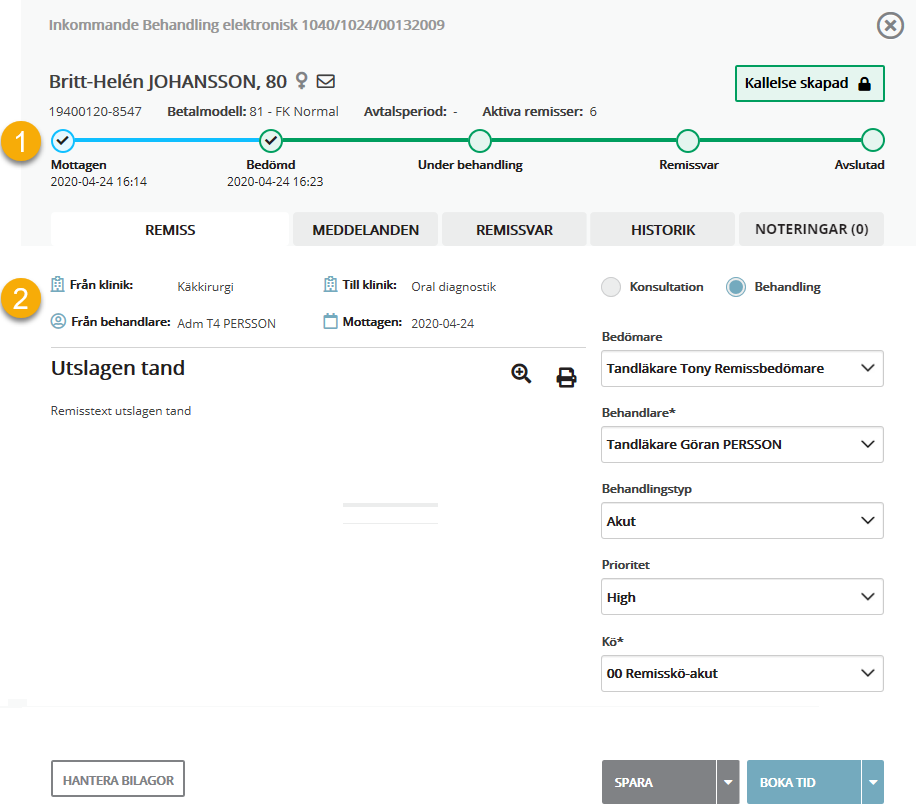Select the Behandling radio button
Viewport: 916px width, 806px height.
(736, 287)
